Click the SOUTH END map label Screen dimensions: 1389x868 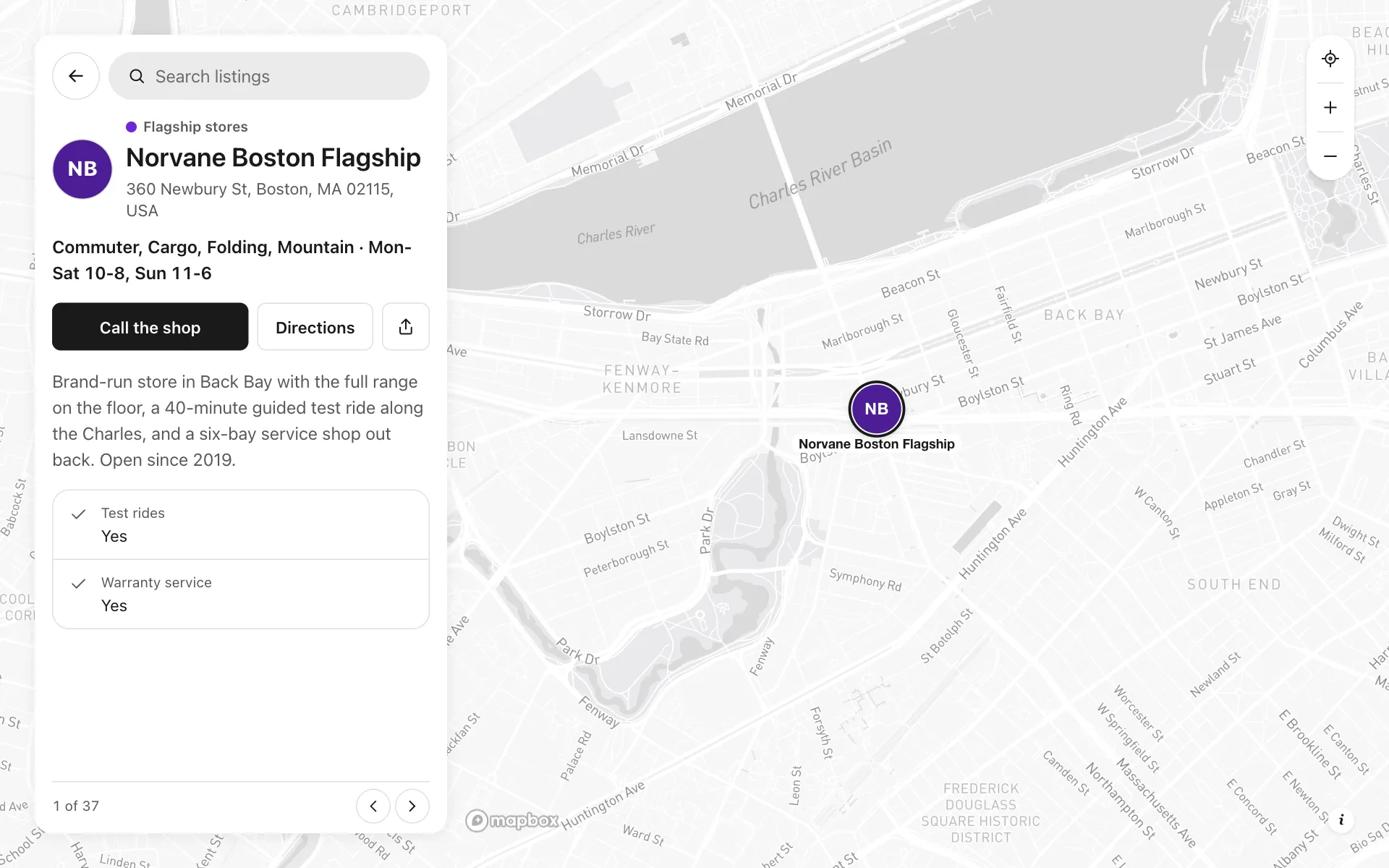1233,584
